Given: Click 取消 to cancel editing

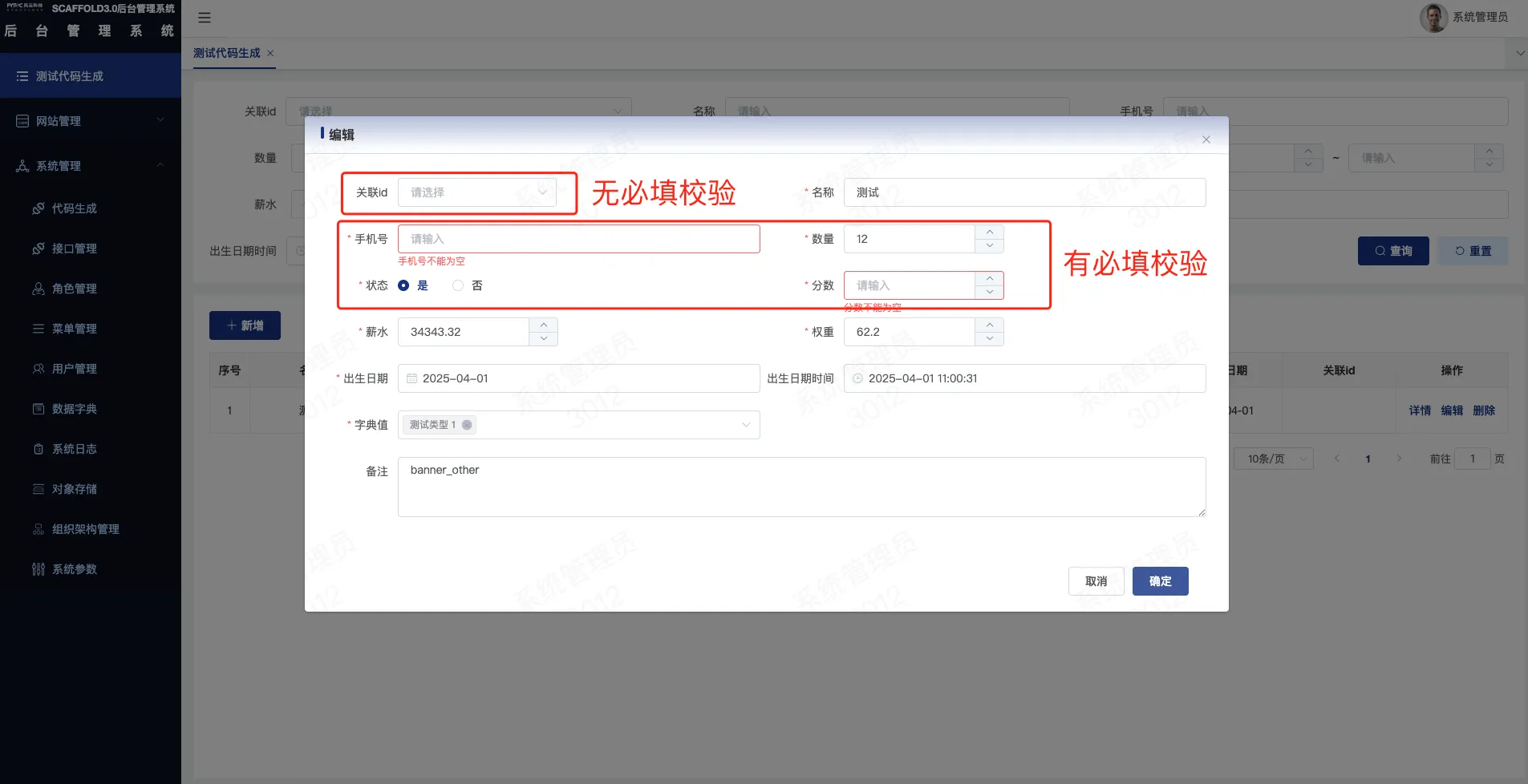Looking at the screenshot, I should (x=1096, y=581).
